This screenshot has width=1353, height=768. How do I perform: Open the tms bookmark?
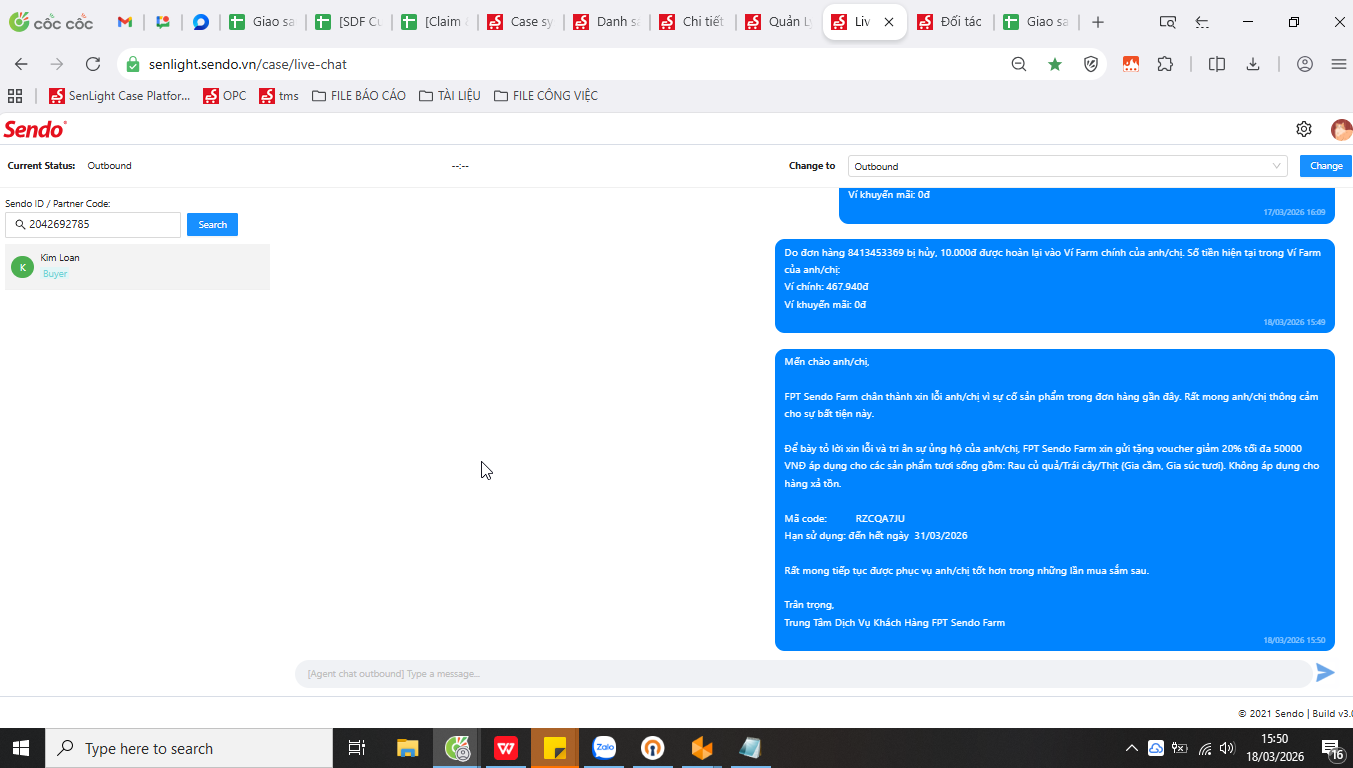279,96
